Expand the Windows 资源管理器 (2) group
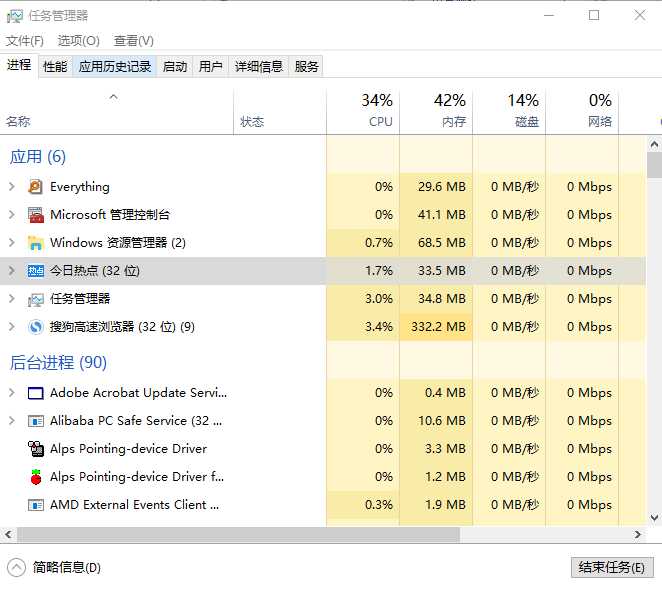662x592 pixels. pyautogui.click(x=12, y=242)
